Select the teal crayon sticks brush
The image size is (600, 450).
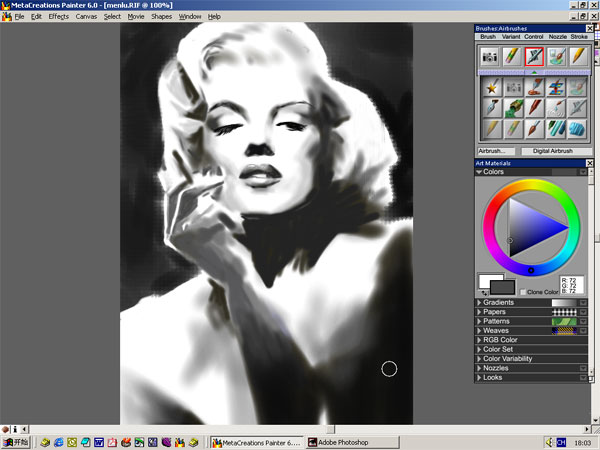coord(556,129)
